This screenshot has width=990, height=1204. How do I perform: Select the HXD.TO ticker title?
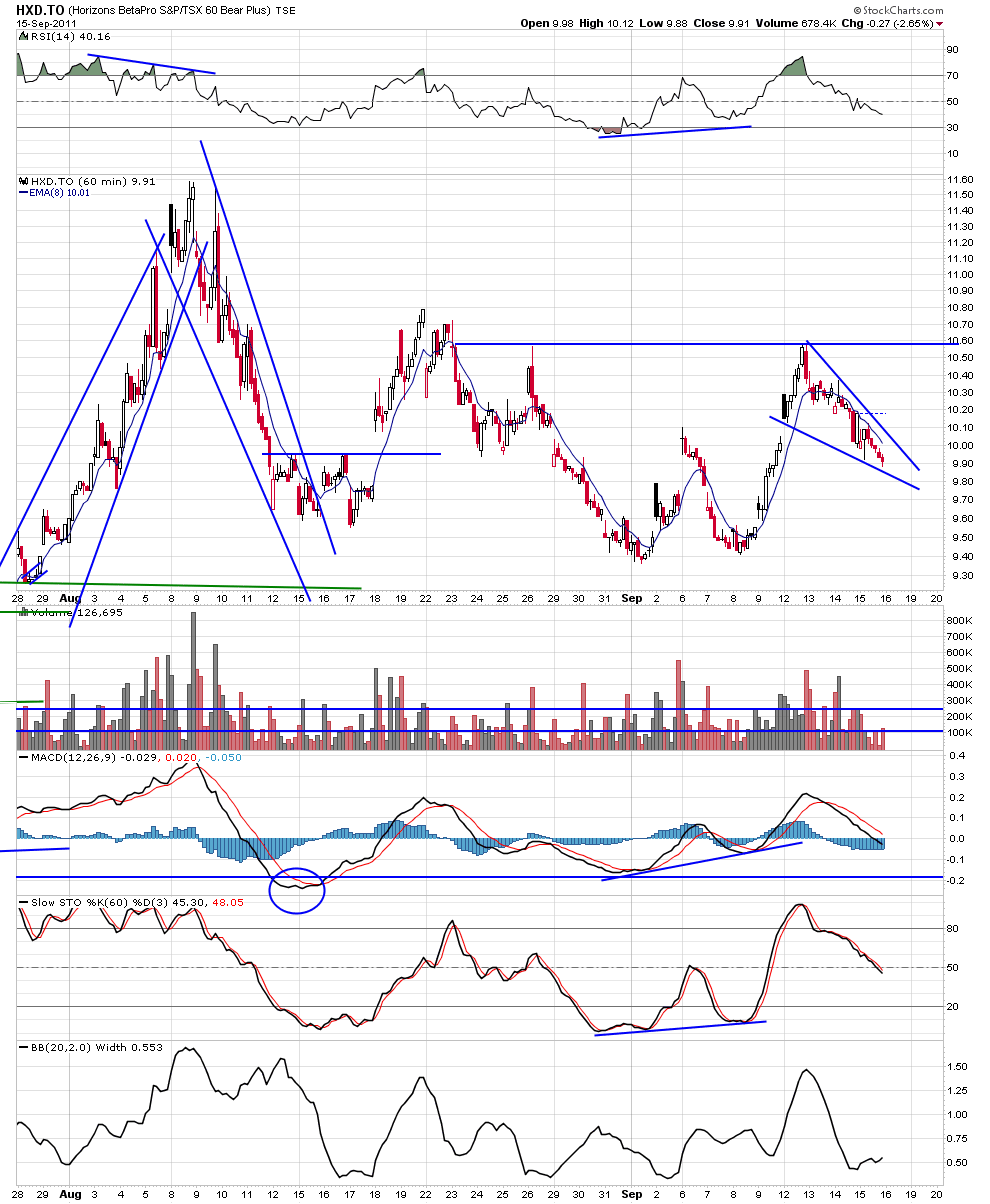pyautogui.click(x=36, y=10)
